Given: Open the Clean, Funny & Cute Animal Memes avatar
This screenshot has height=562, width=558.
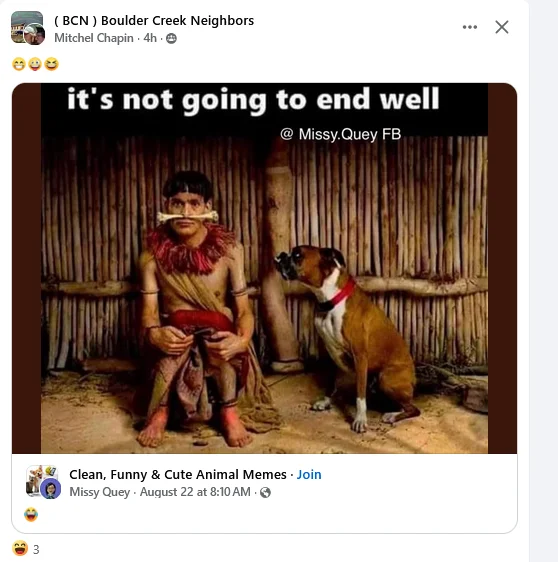Looking at the screenshot, I should pyautogui.click(x=43, y=482).
